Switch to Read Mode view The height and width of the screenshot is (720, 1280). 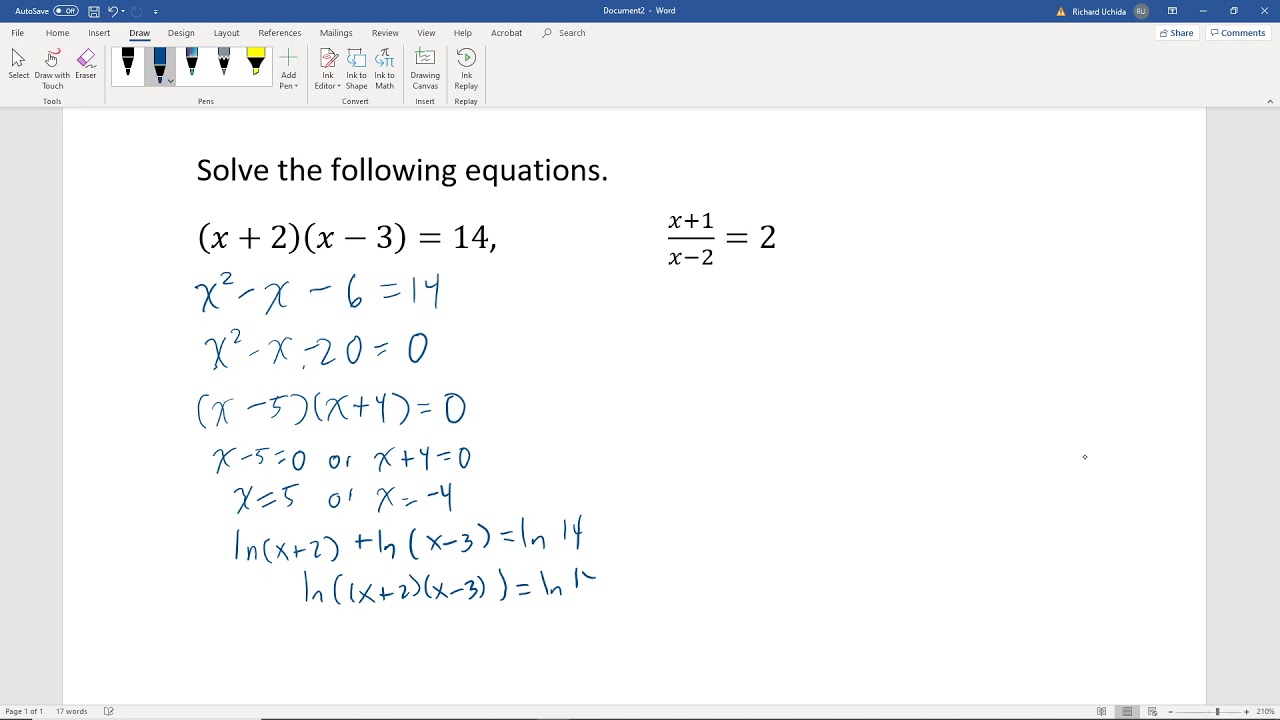[x=1102, y=711]
